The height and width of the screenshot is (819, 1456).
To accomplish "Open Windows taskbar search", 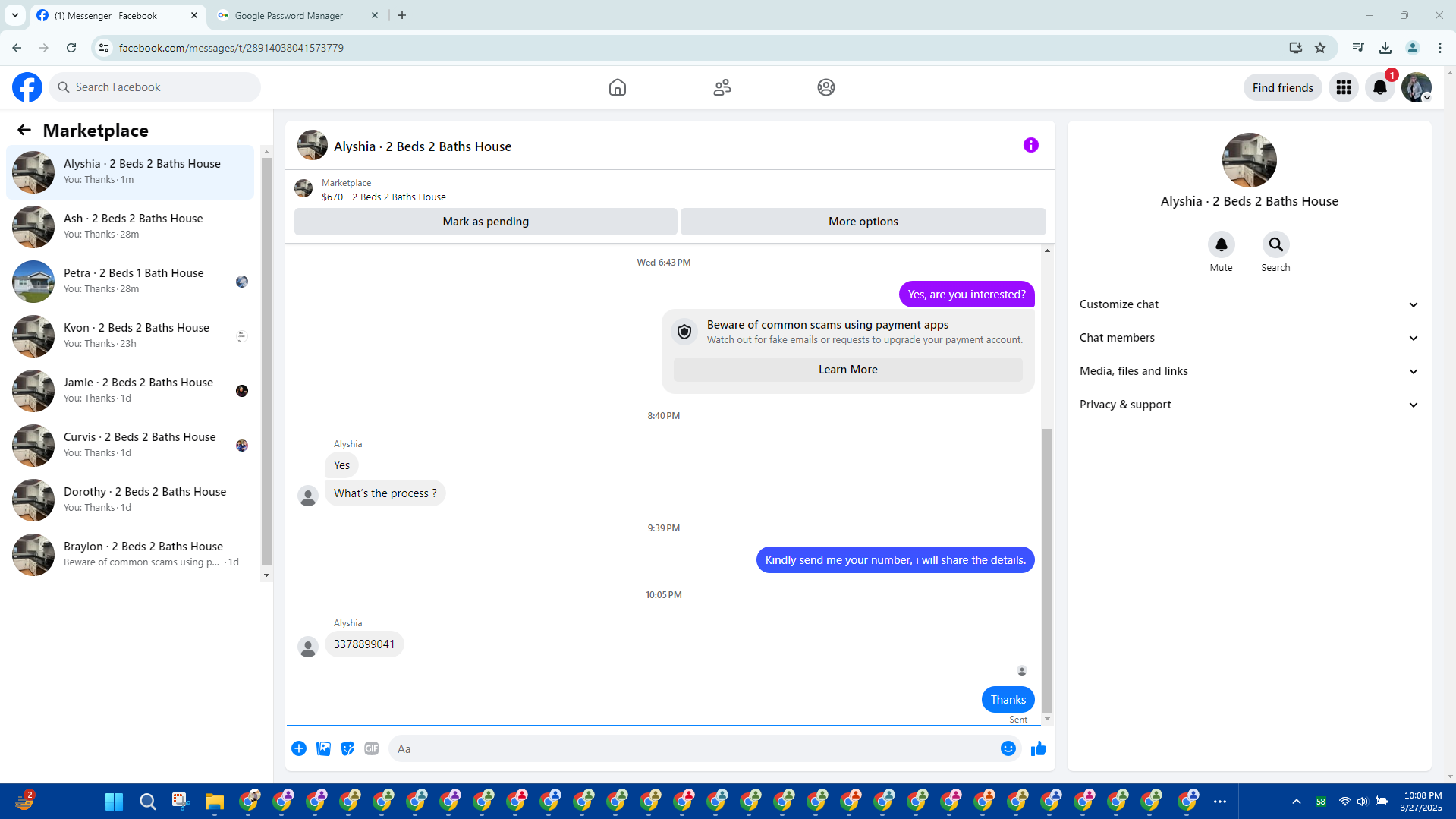I will (x=147, y=802).
